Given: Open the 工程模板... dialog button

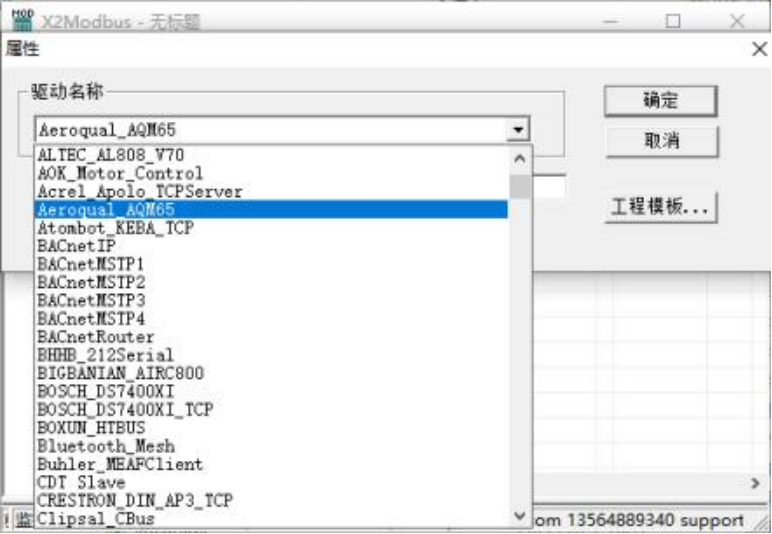Looking at the screenshot, I should 660,207.
